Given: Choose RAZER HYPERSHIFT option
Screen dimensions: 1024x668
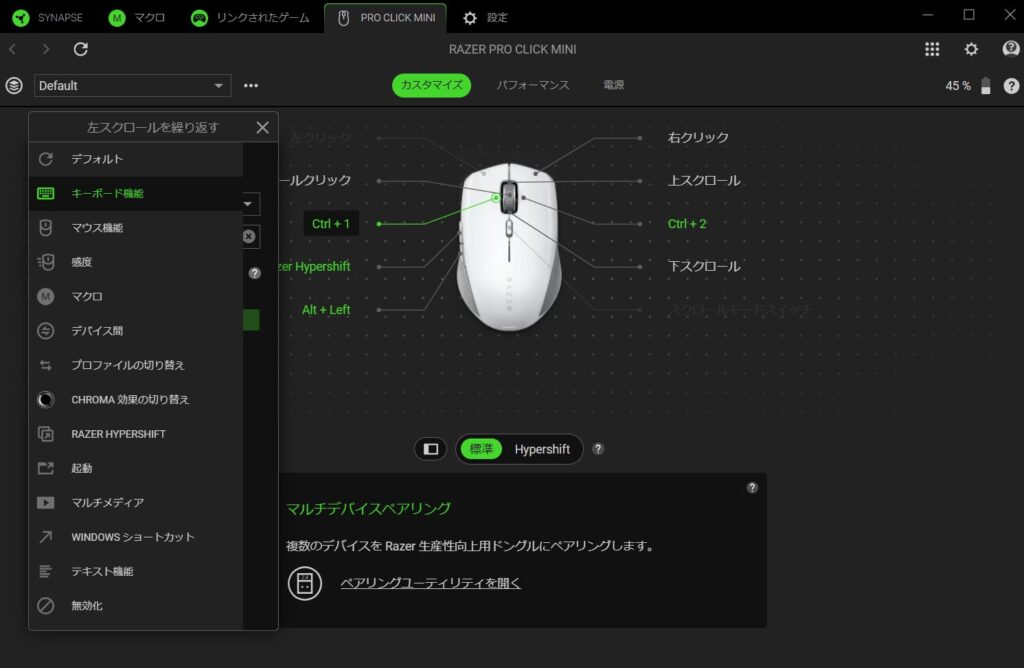Looking at the screenshot, I should coord(136,434).
